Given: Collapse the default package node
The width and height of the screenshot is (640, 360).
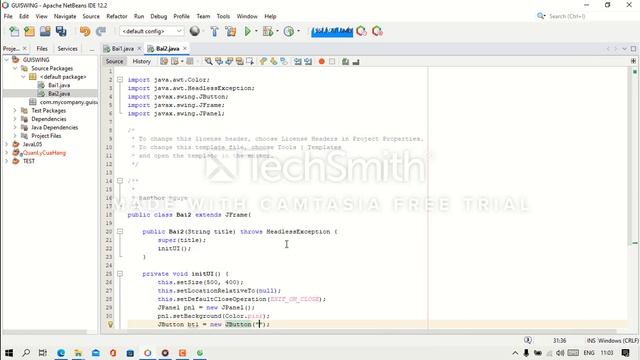Looking at the screenshot, I should tap(23, 77).
